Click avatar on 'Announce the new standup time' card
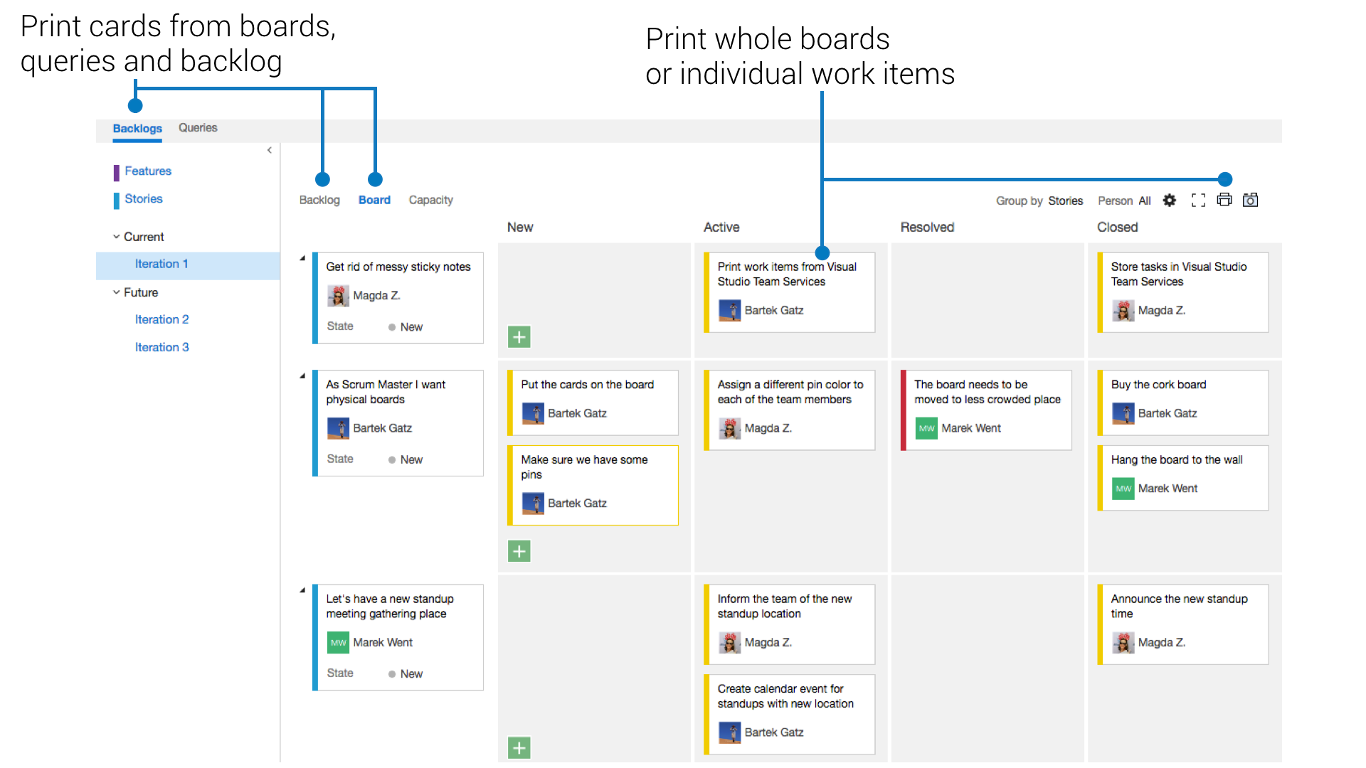This screenshot has height=768, width=1366. click(x=1123, y=642)
